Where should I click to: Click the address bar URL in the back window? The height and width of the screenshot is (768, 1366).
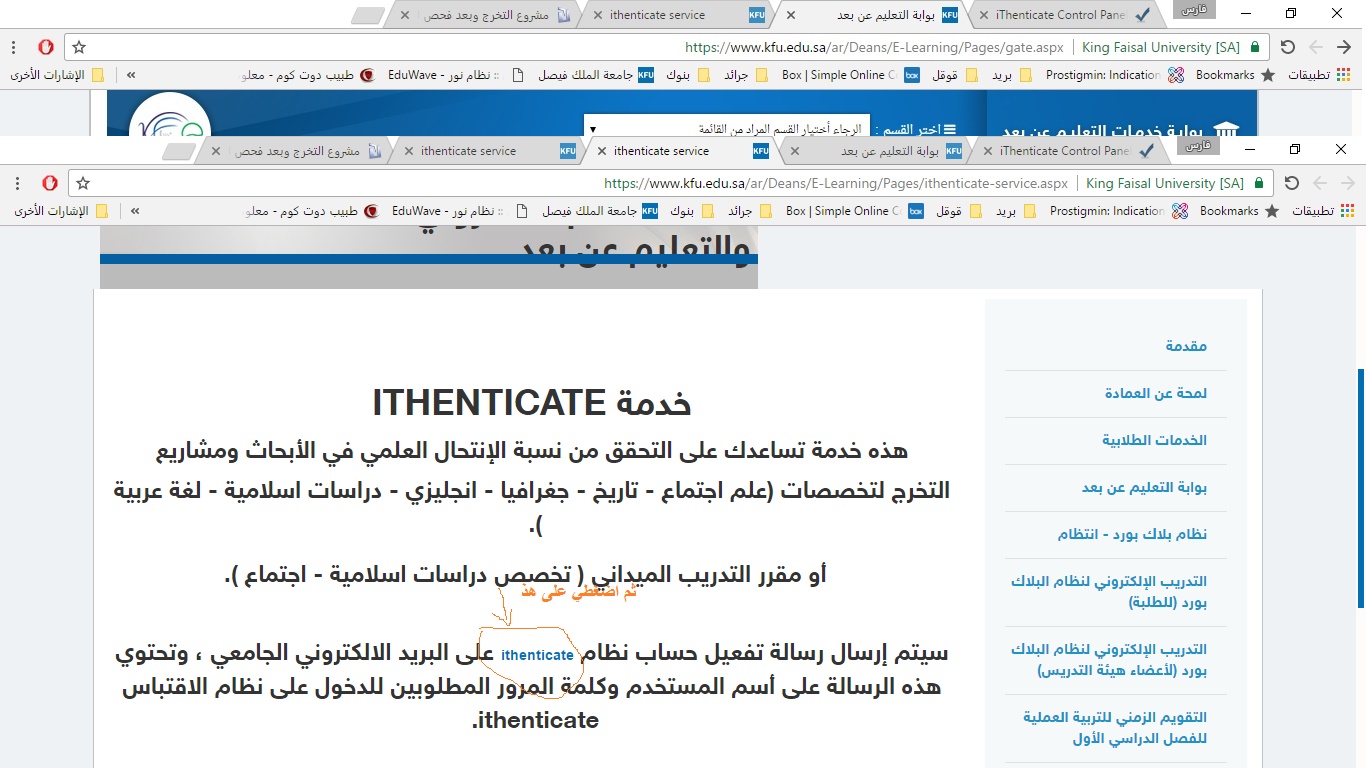[x=874, y=47]
